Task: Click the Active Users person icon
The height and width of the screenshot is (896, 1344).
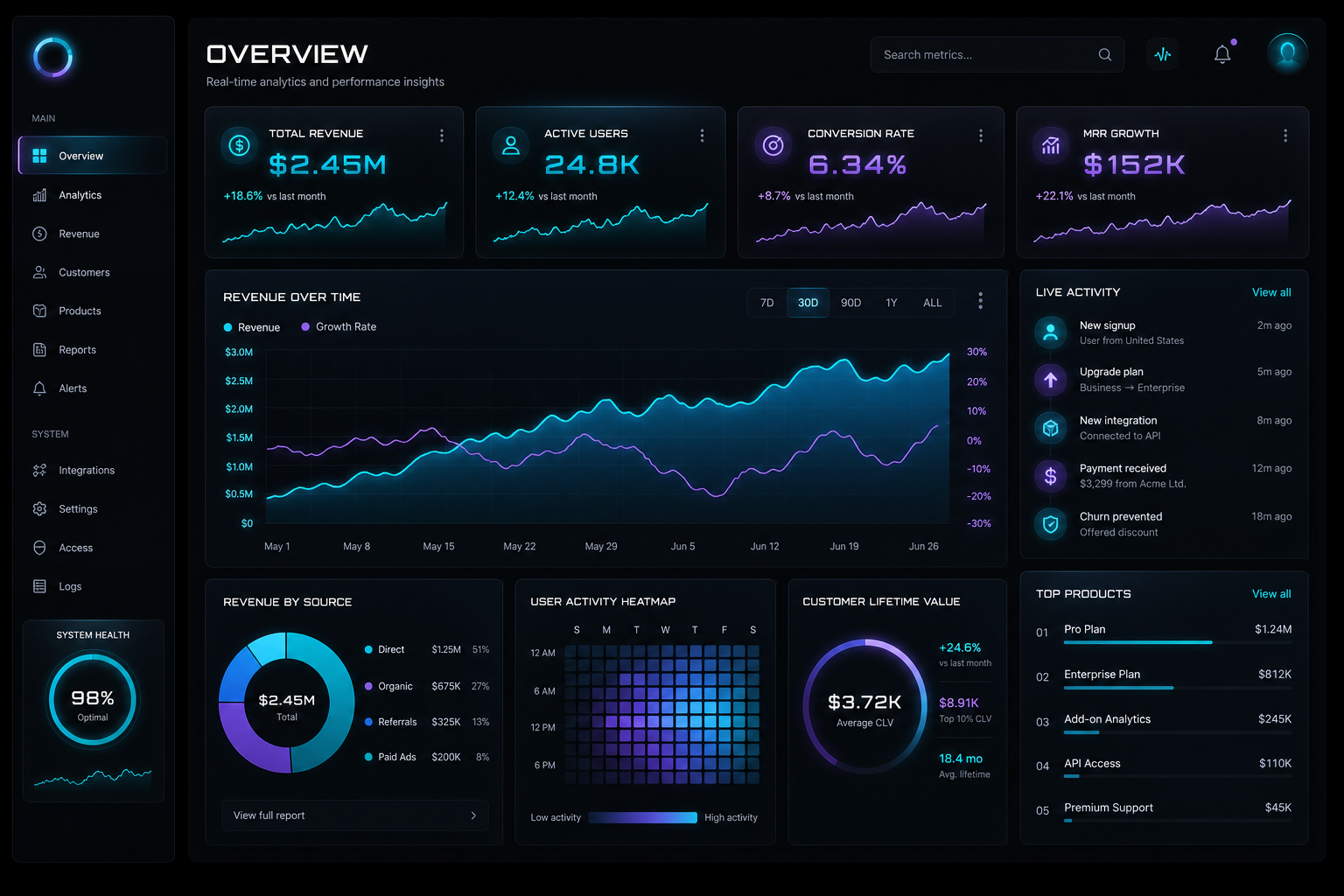Action: click(511, 145)
